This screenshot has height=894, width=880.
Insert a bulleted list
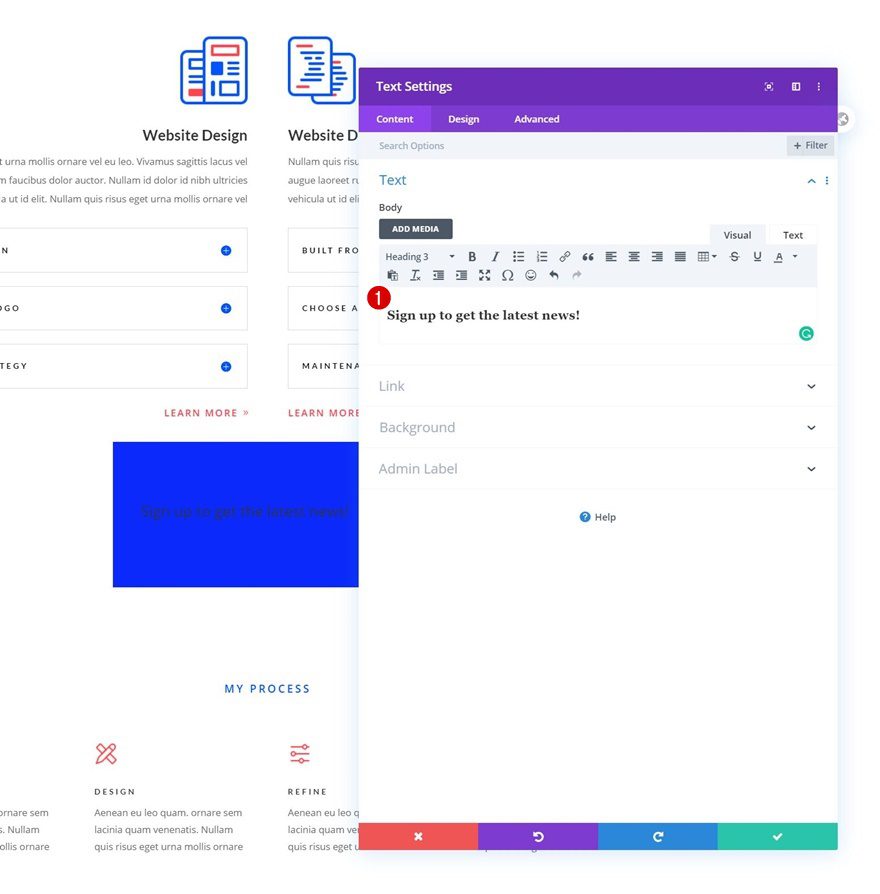tap(518, 256)
